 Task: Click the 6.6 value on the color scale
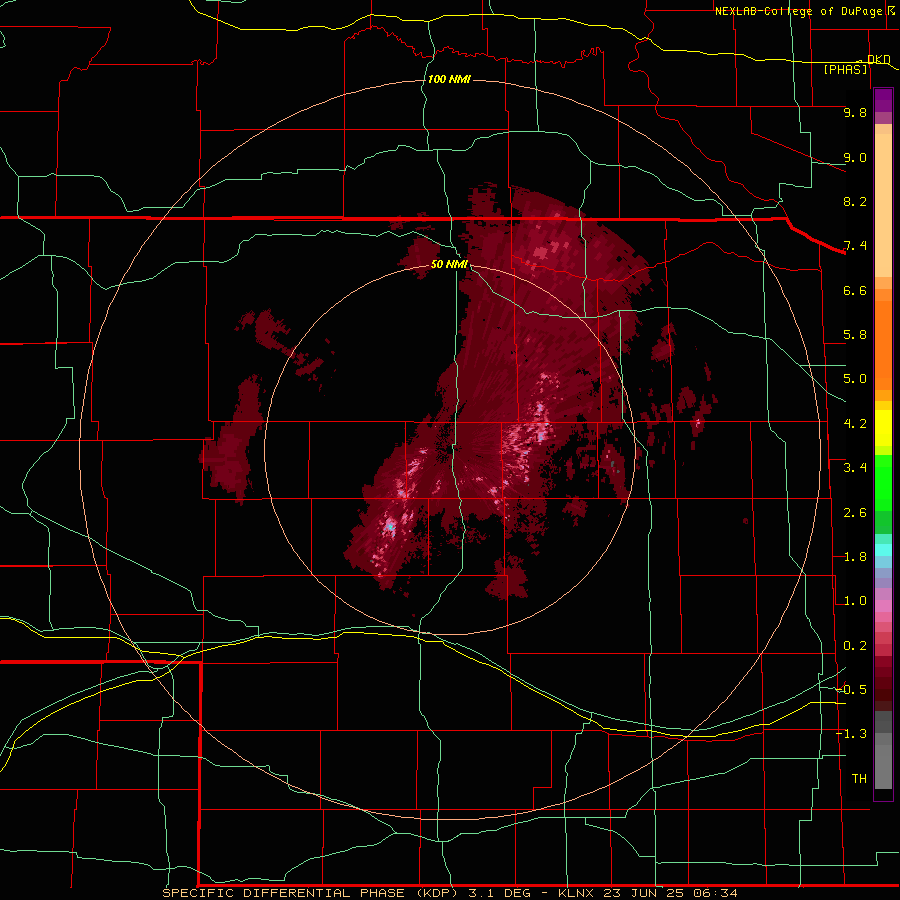click(x=855, y=290)
